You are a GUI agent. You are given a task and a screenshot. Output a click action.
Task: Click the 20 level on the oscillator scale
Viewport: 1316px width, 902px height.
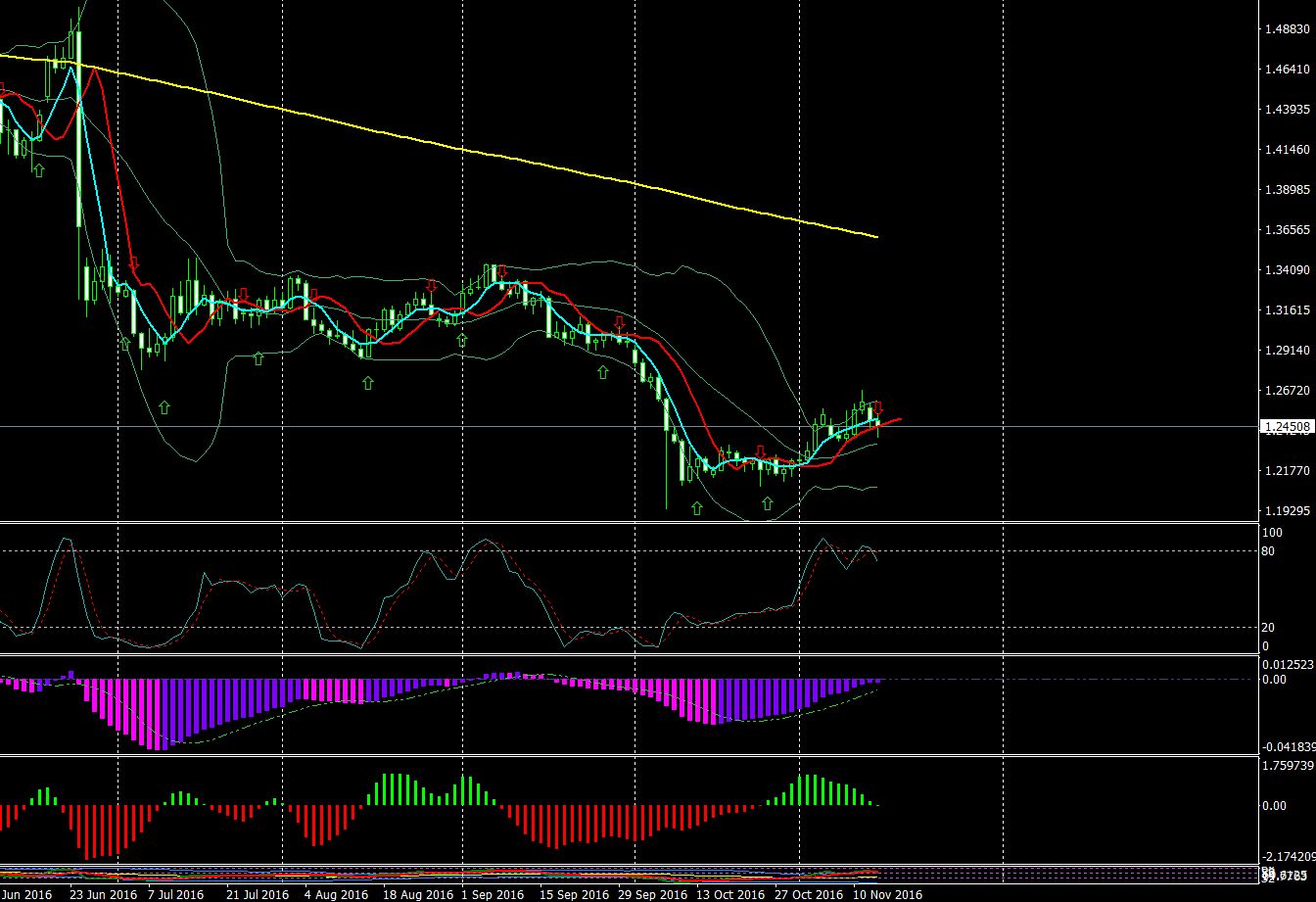1269,628
